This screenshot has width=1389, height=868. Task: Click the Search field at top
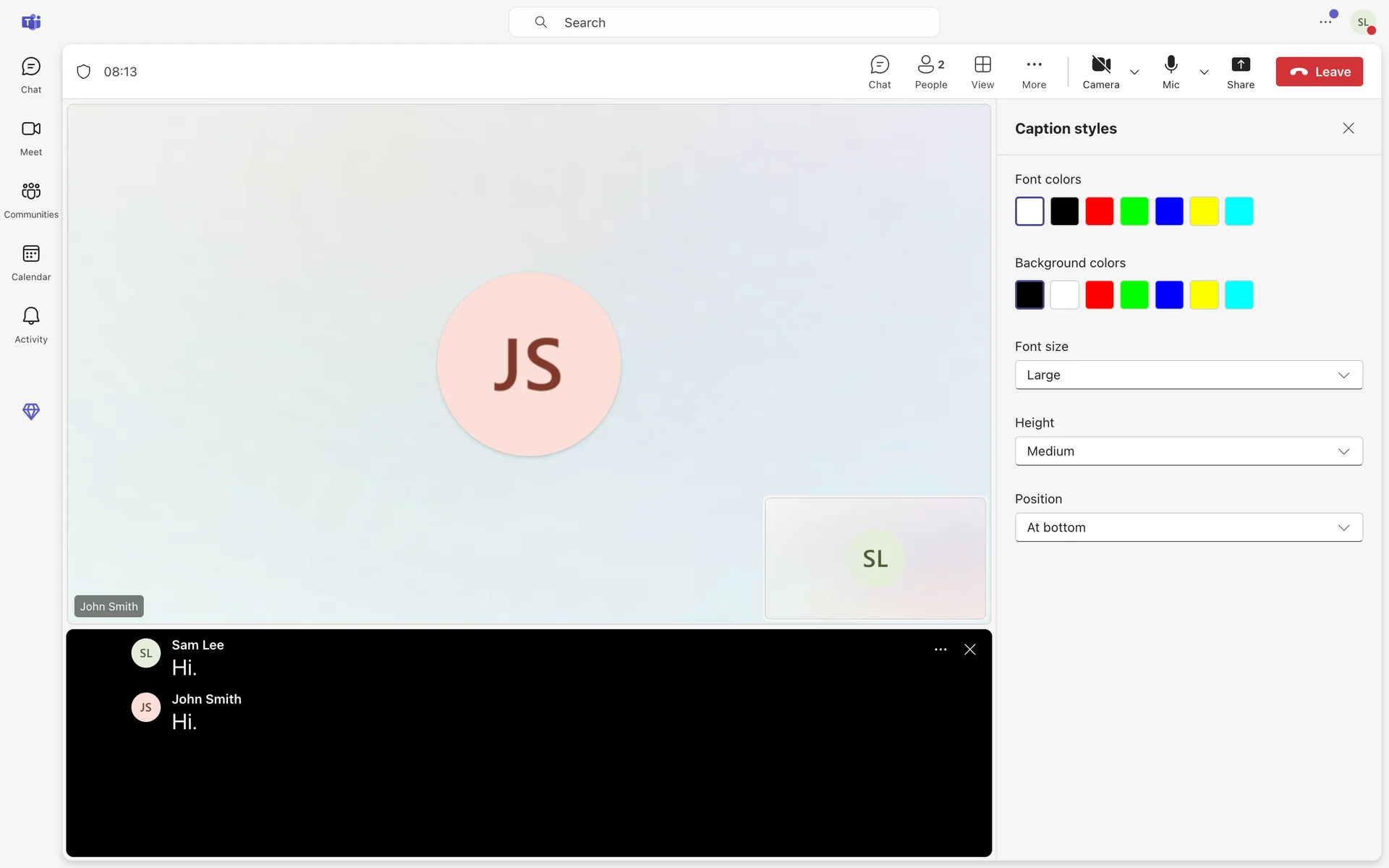[x=723, y=22]
